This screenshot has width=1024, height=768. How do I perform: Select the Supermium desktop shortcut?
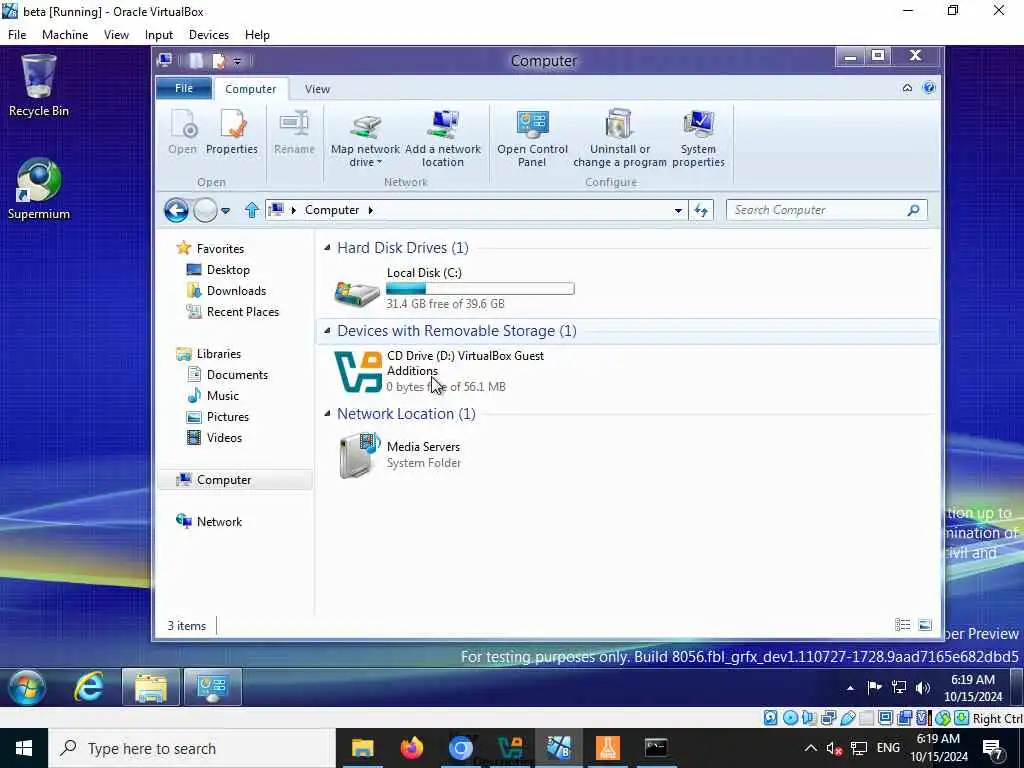[39, 189]
